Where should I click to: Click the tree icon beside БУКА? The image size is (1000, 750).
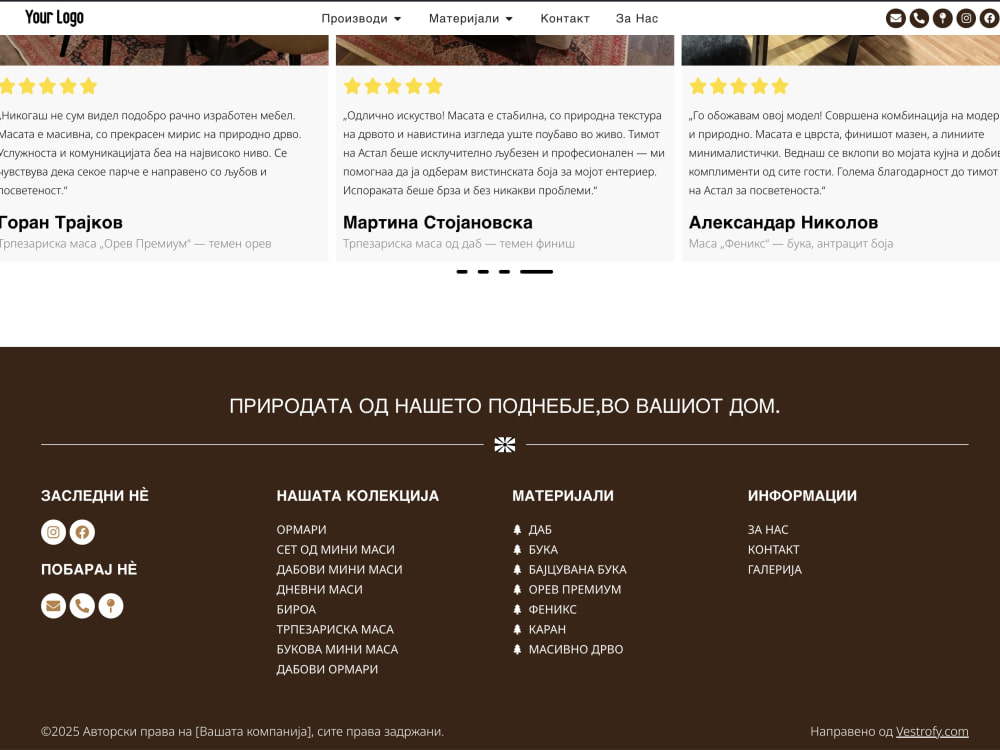point(517,549)
